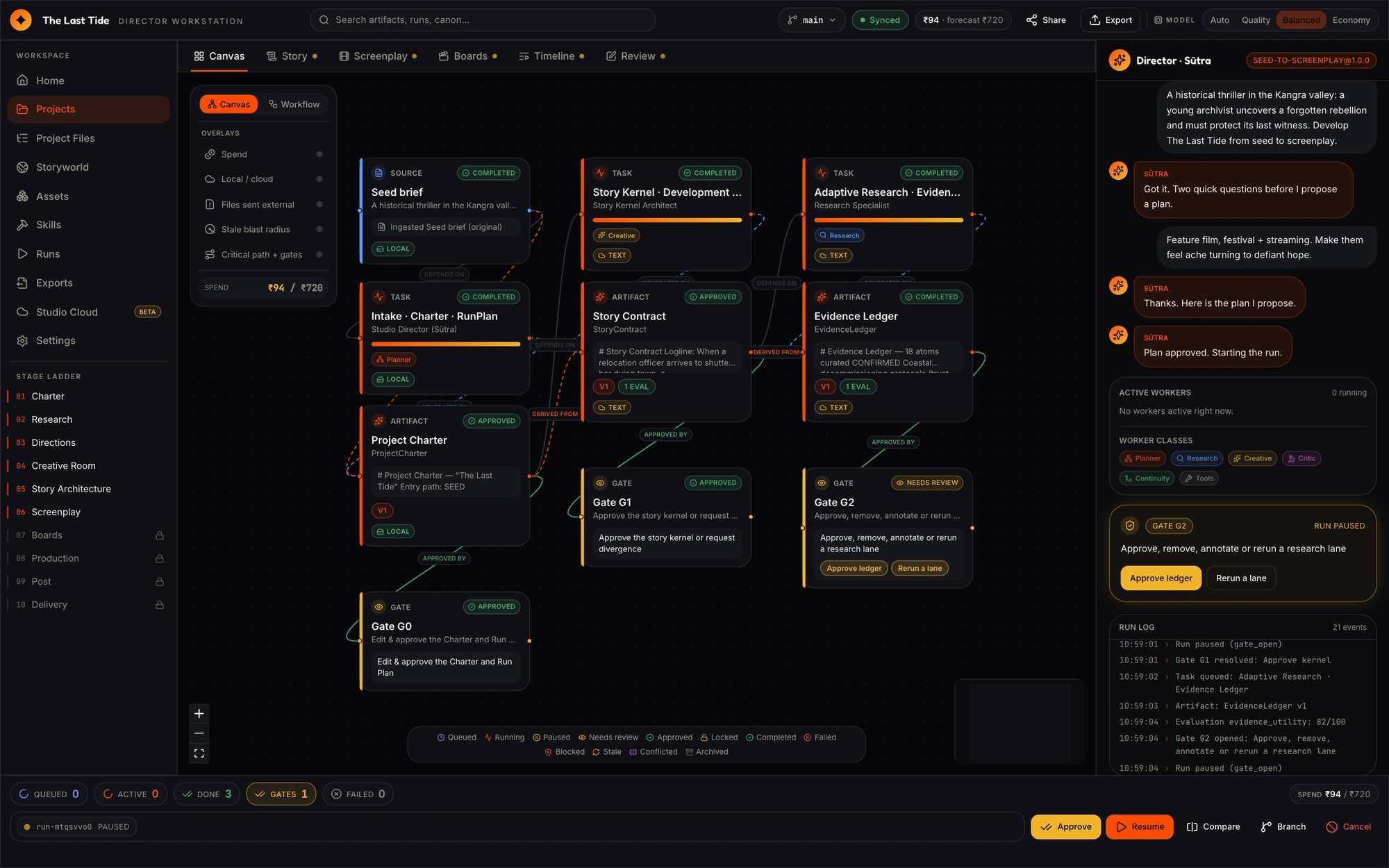Click the zoom in plus button
This screenshot has height=868, width=1389.
click(x=199, y=714)
